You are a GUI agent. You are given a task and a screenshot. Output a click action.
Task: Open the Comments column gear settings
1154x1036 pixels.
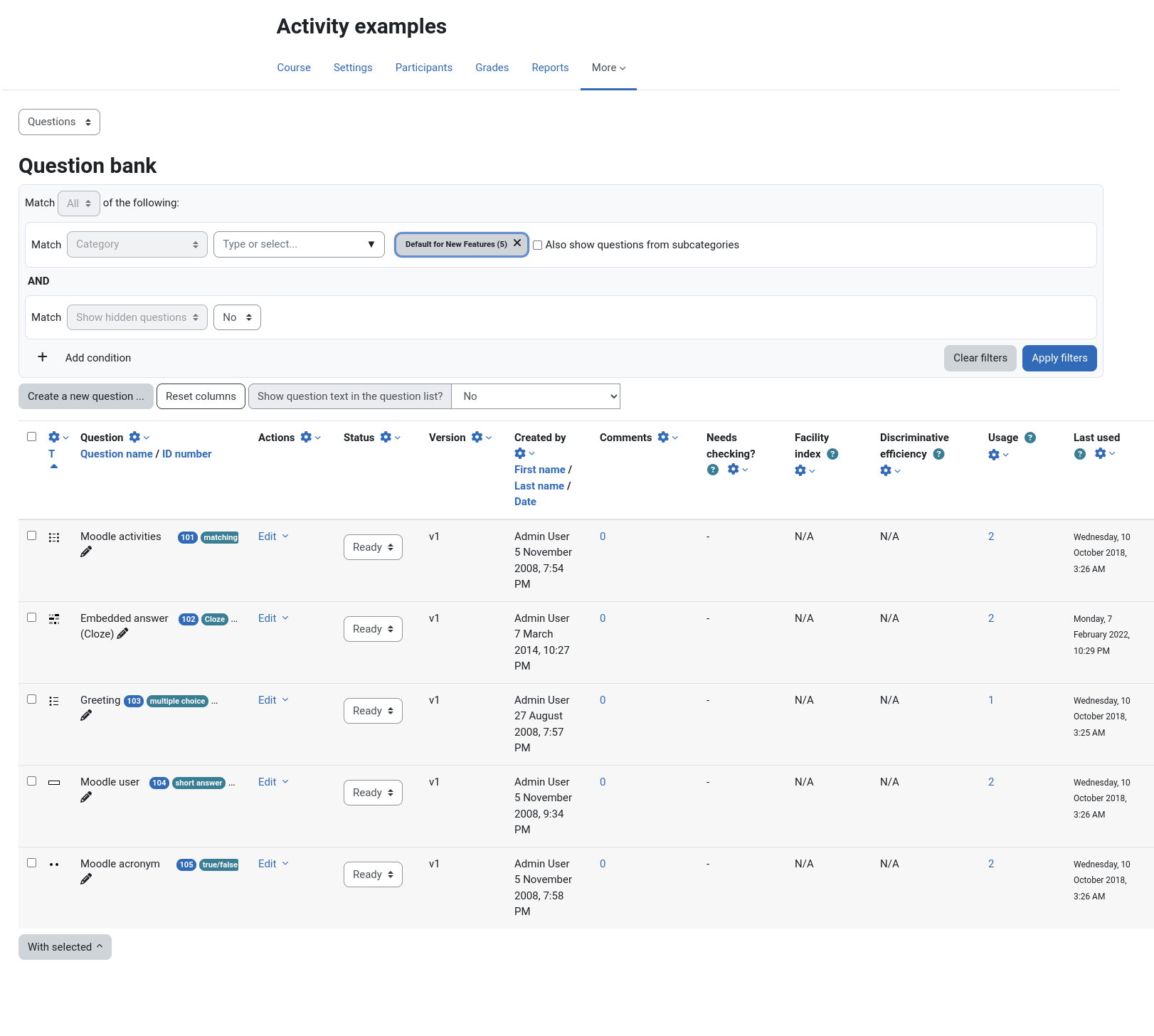(667, 438)
